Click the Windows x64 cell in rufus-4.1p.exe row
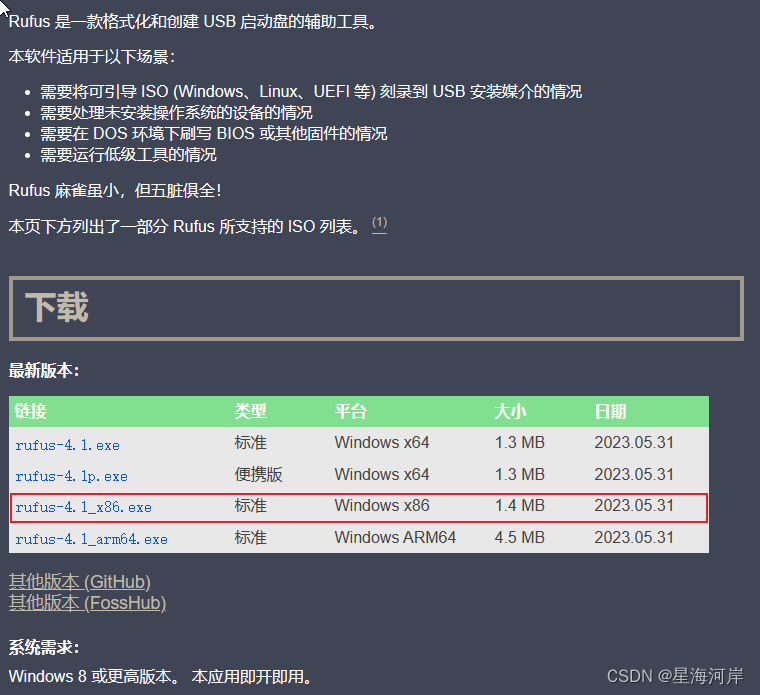The image size is (760, 695). (x=382, y=474)
